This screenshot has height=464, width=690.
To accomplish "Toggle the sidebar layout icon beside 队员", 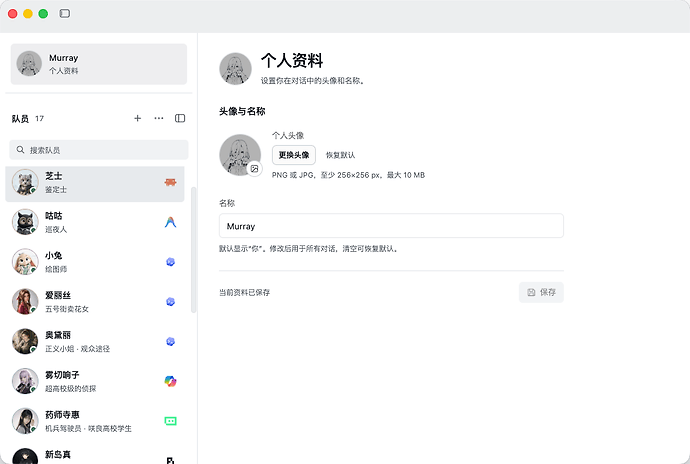I will pyautogui.click(x=180, y=118).
